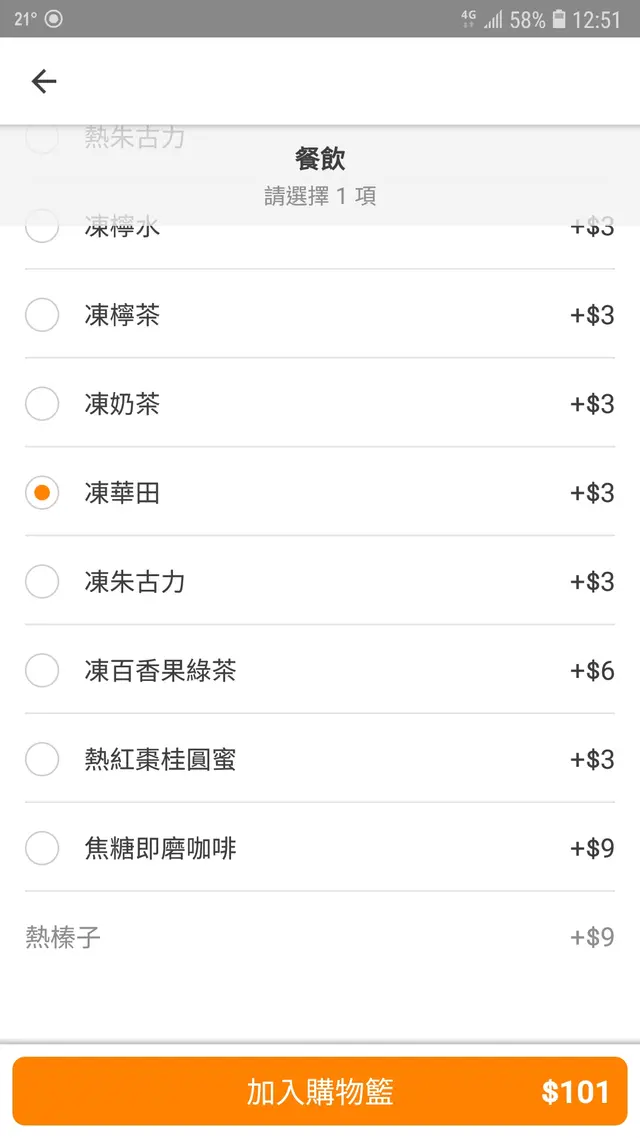
Task: Select the 熱紅棗桂圓蜜 radio button
Action: [42, 760]
